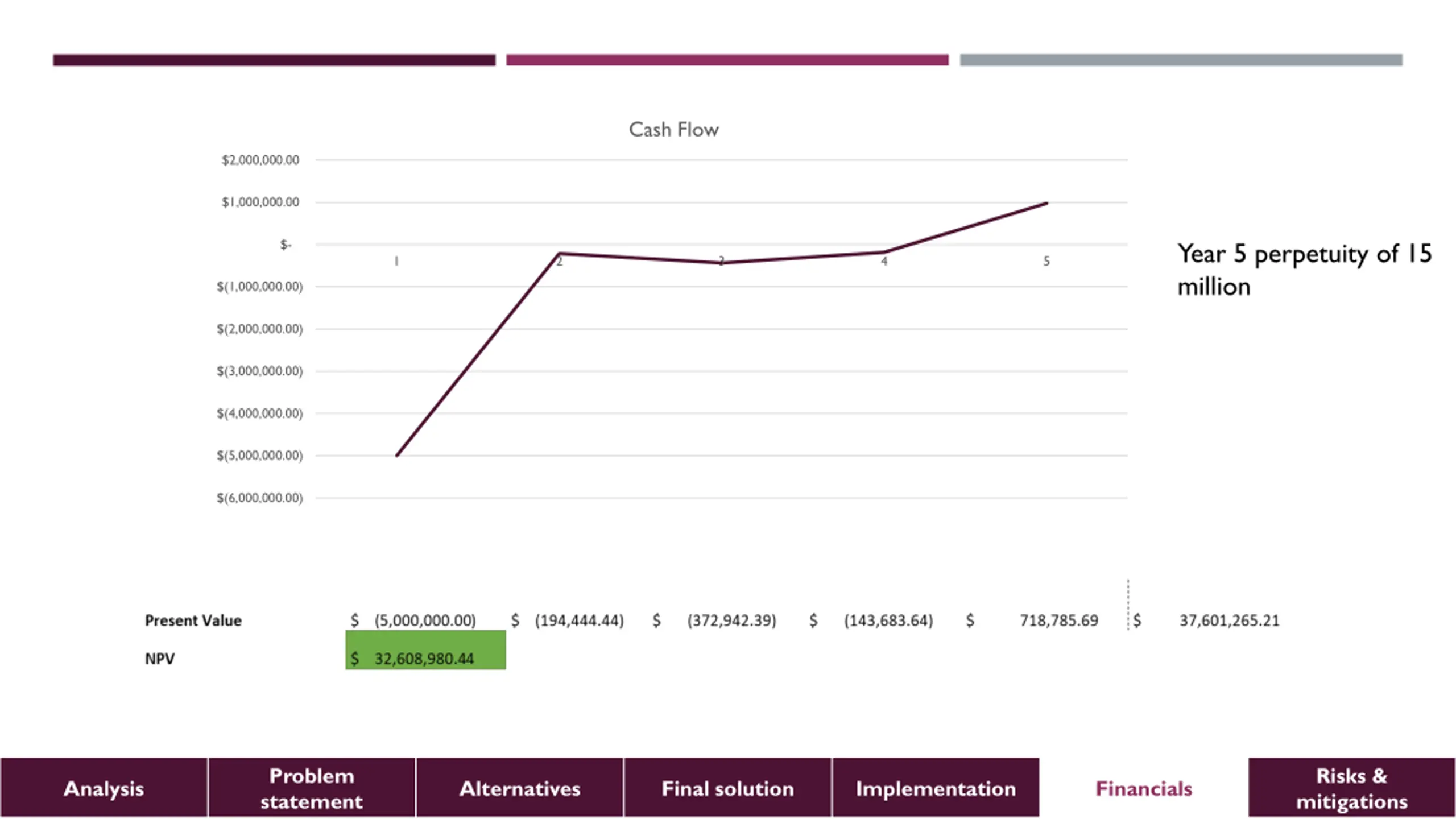Click the $2,000,000.00 axis label
Screen dimensions: 1456x819
pos(260,160)
